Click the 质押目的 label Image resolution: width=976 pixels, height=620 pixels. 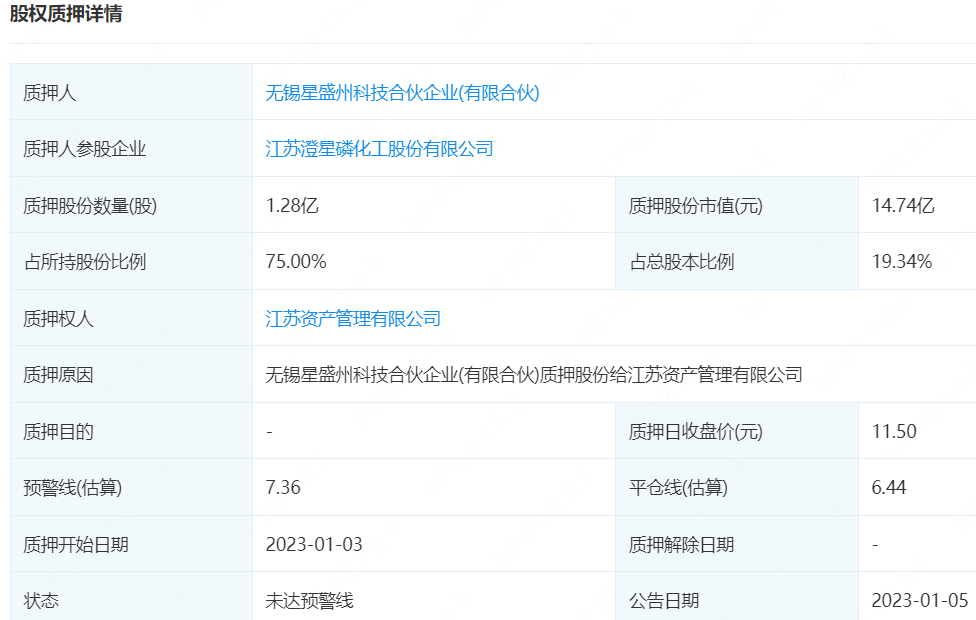58,431
